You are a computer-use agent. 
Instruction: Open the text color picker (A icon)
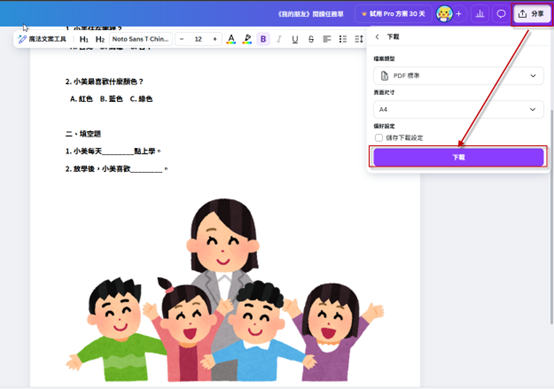pyautogui.click(x=231, y=39)
